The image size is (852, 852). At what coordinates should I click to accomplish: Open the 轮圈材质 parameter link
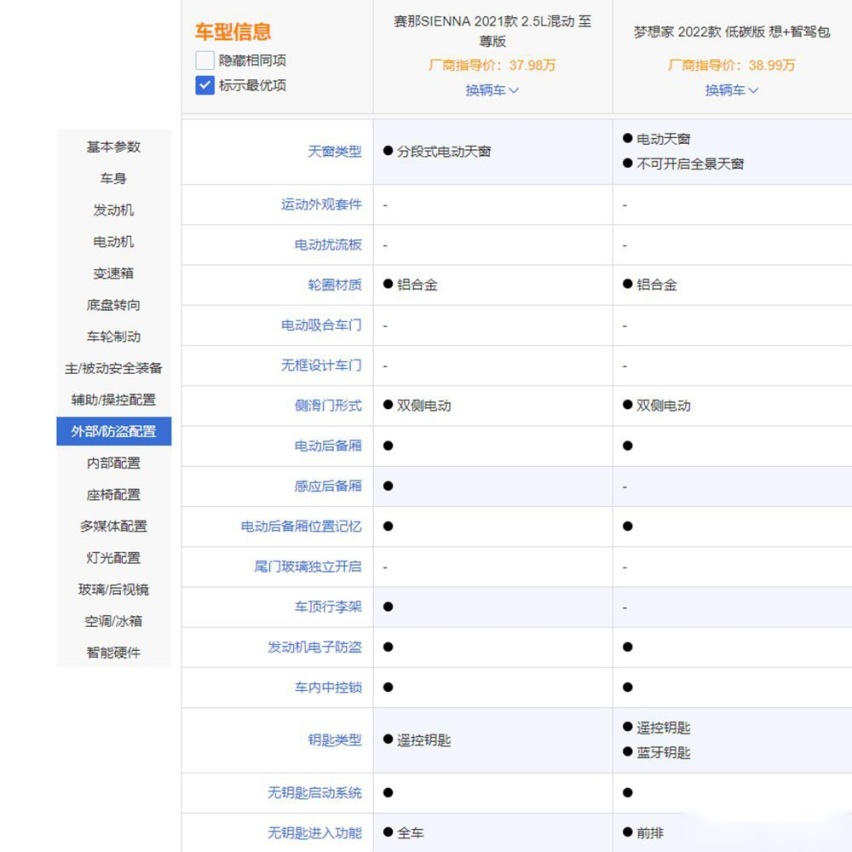click(x=334, y=285)
